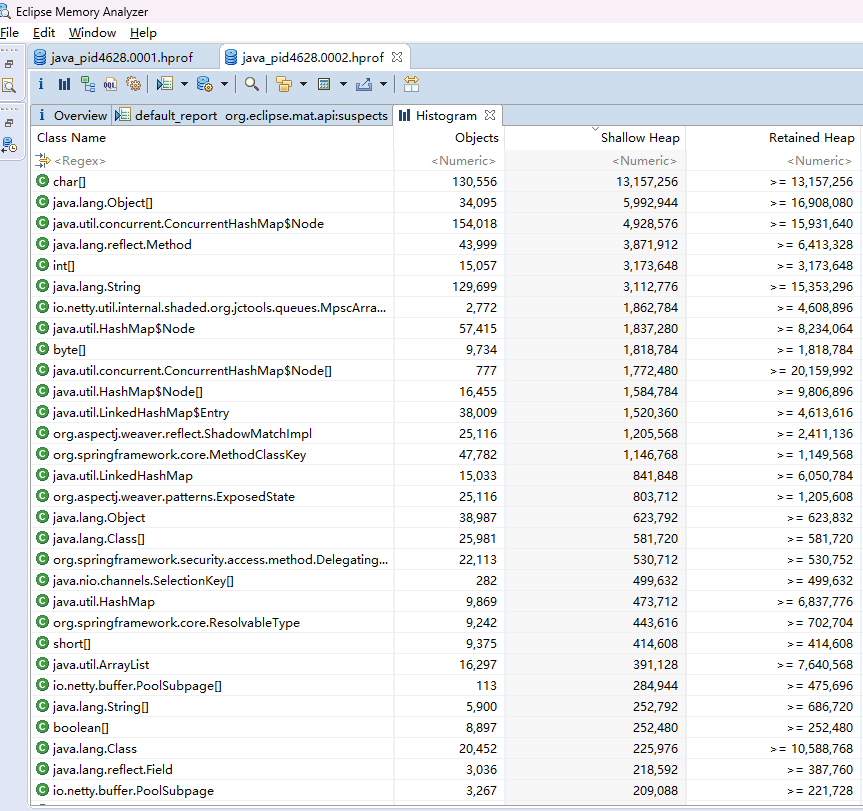Open the thread overview gear icon
Screen dimensions: 863x811
pyautogui.click(x=133, y=84)
